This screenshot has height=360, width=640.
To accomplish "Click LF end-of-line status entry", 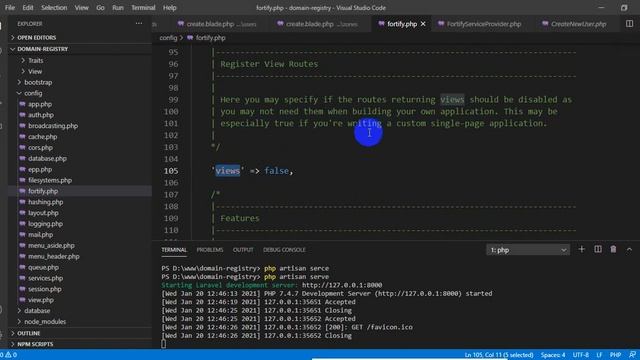I will pos(599,355).
